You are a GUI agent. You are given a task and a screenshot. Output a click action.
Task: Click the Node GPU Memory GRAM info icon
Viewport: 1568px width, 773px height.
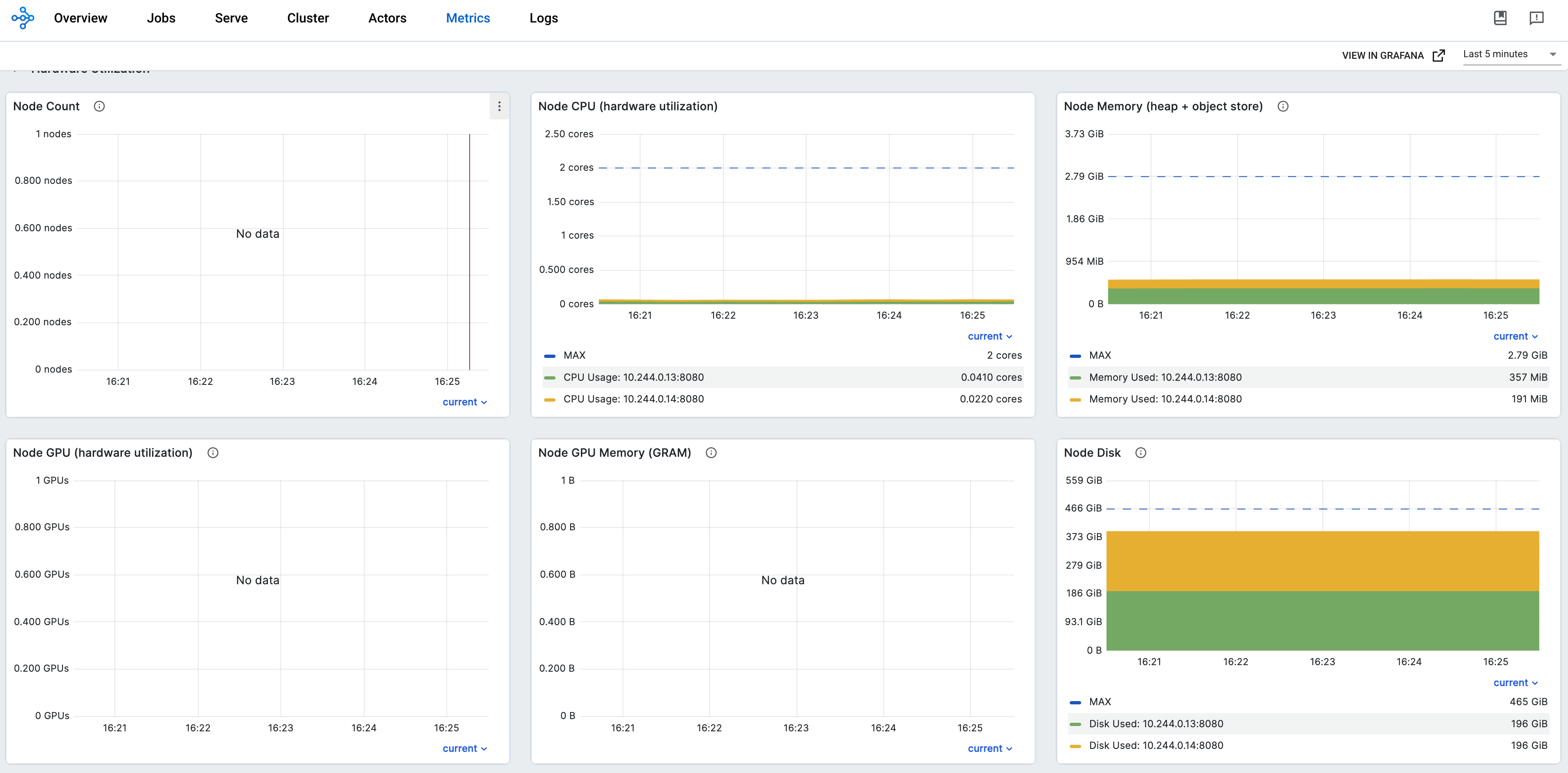click(x=711, y=453)
